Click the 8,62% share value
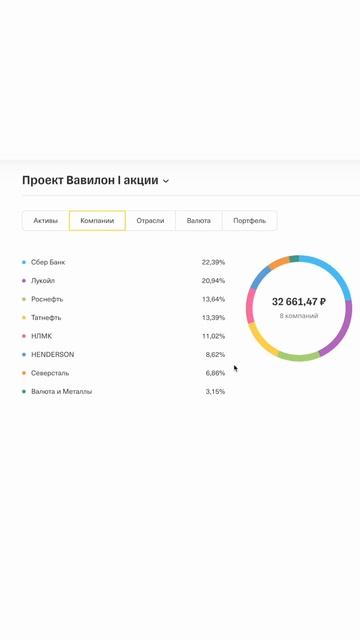This screenshot has height=640, width=360. pyautogui.click(x=215, y=355)
